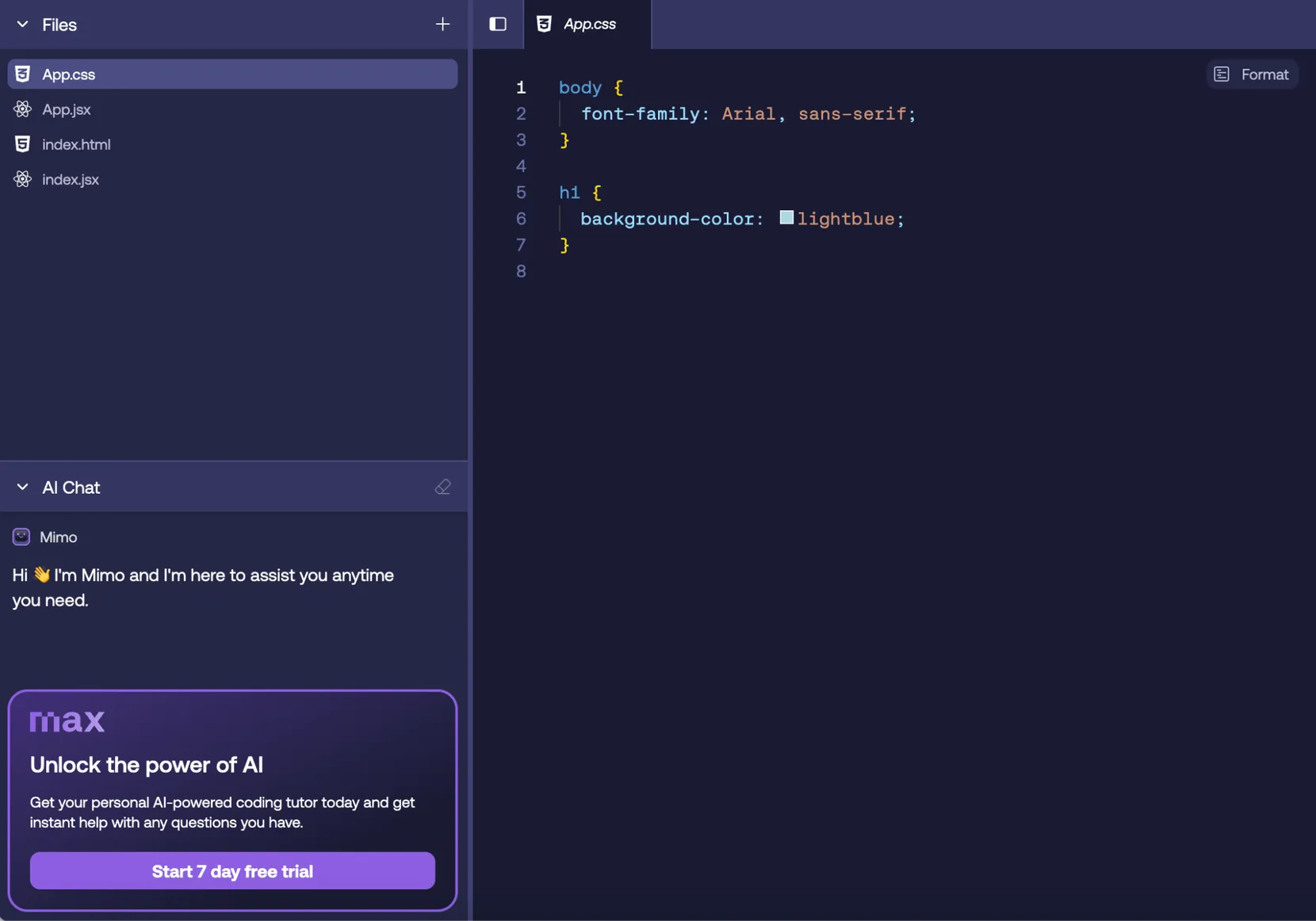Click the React icon beside App.jsx
This screenshot has height=921, width=1316.
(22, 109)
